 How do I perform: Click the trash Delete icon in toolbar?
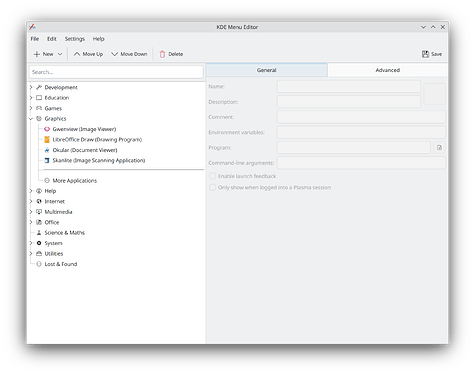click(162, 54)
